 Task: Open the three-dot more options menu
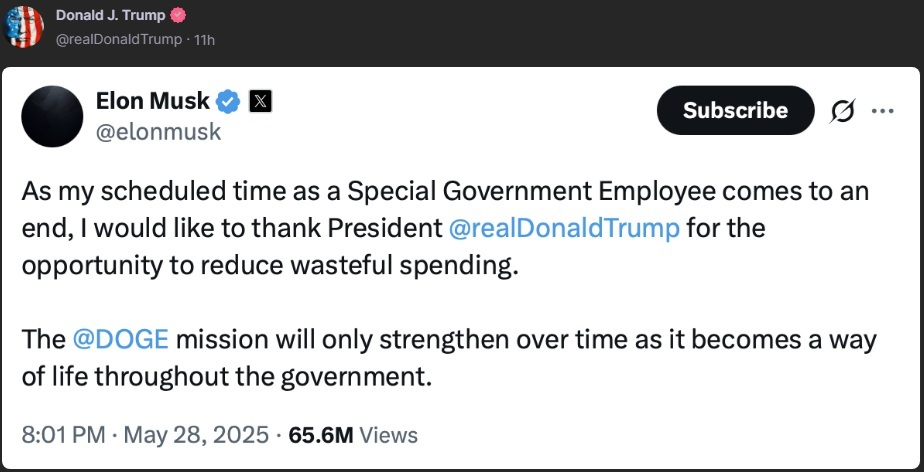[882, 111]
